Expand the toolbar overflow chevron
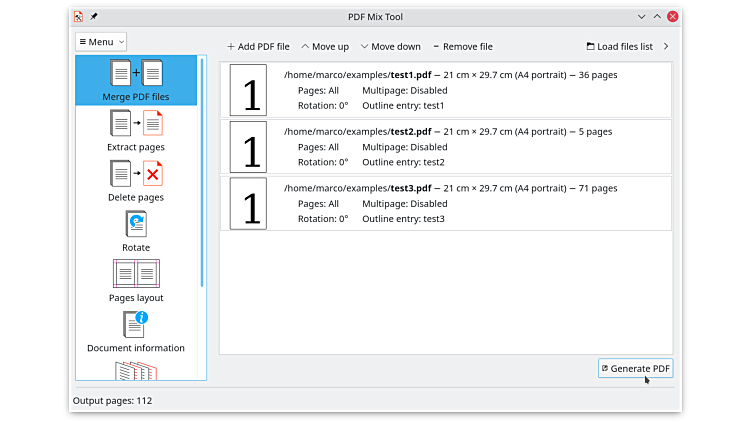 [666, 46]
